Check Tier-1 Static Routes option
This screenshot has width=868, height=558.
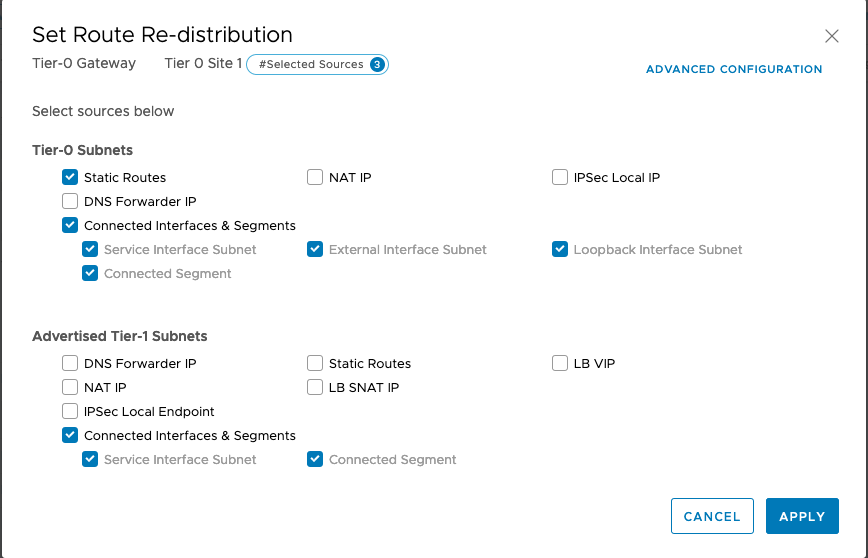315,364
